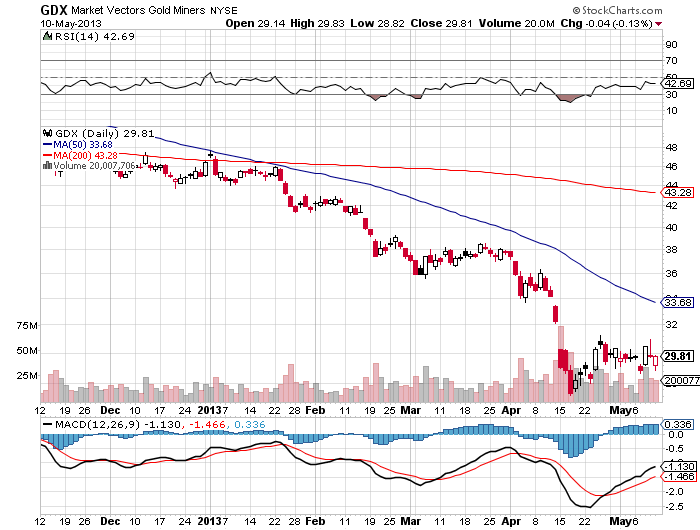The image size is (700, 530).
Task: Click the High 29.83 value
Action: [x=317, y=23]
